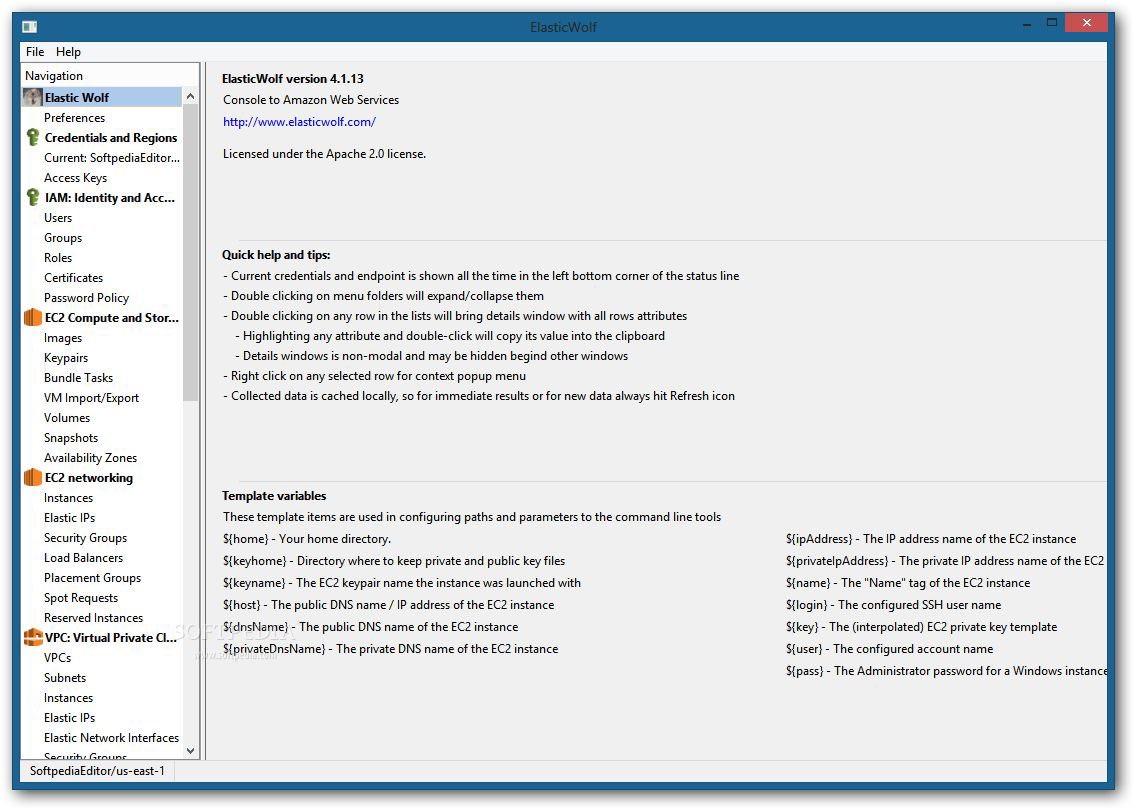Click the Quick help and tips heading
The width and height of the screenshot is (1135, 810).
[276, 255]
